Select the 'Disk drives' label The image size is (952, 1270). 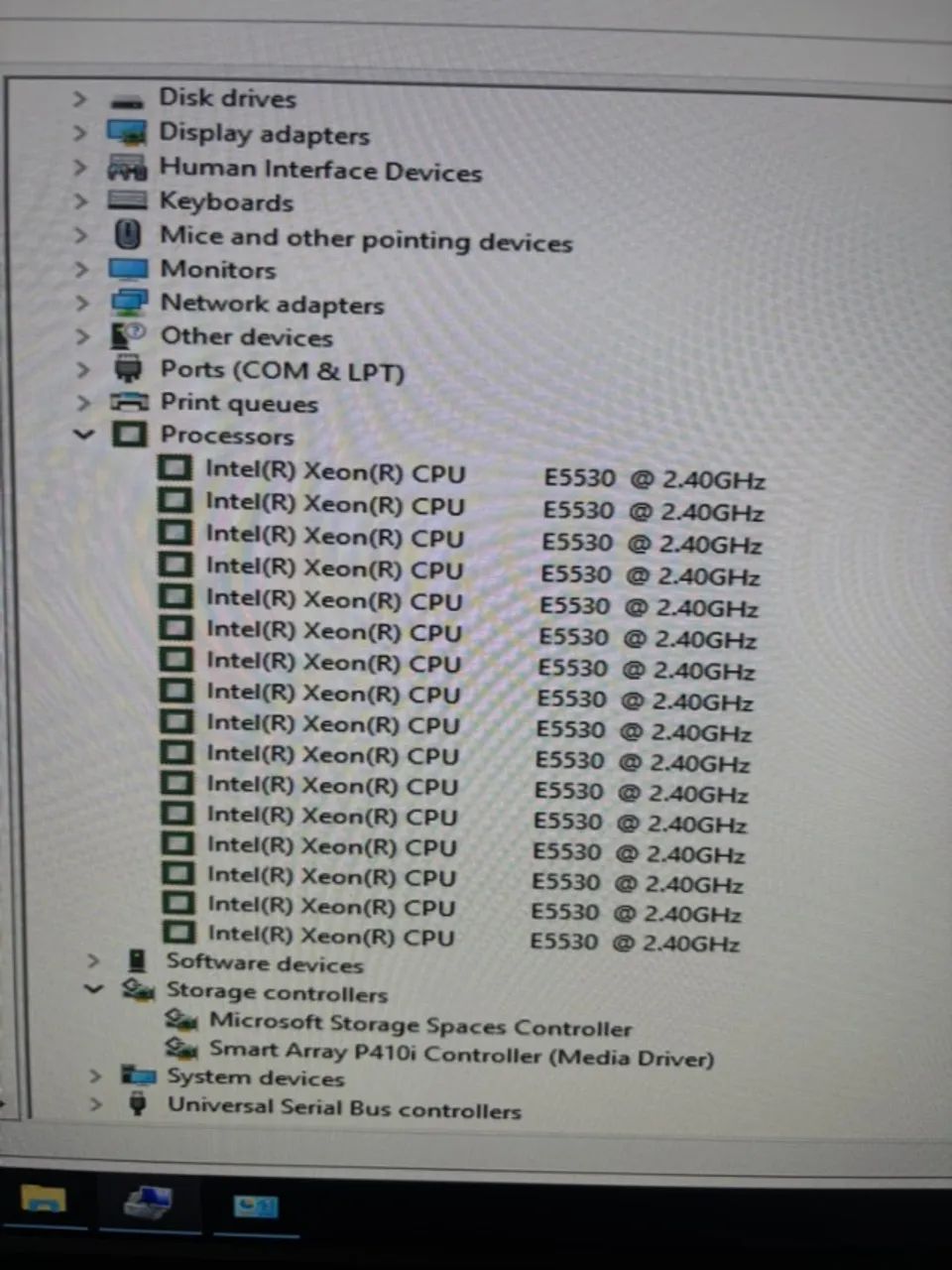click(228, 98)
